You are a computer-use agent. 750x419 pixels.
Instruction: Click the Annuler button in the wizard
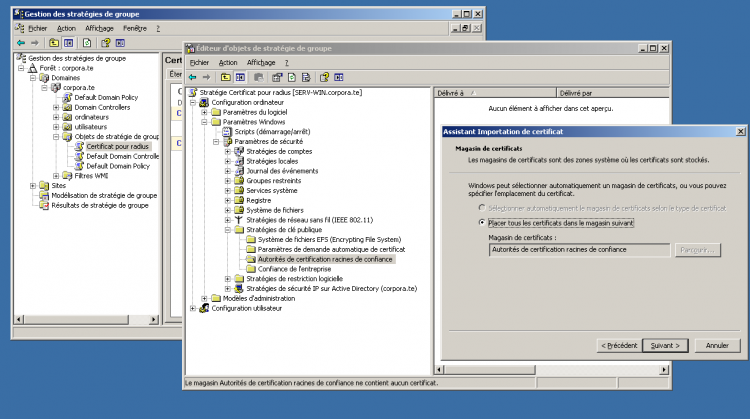point(717,345)
